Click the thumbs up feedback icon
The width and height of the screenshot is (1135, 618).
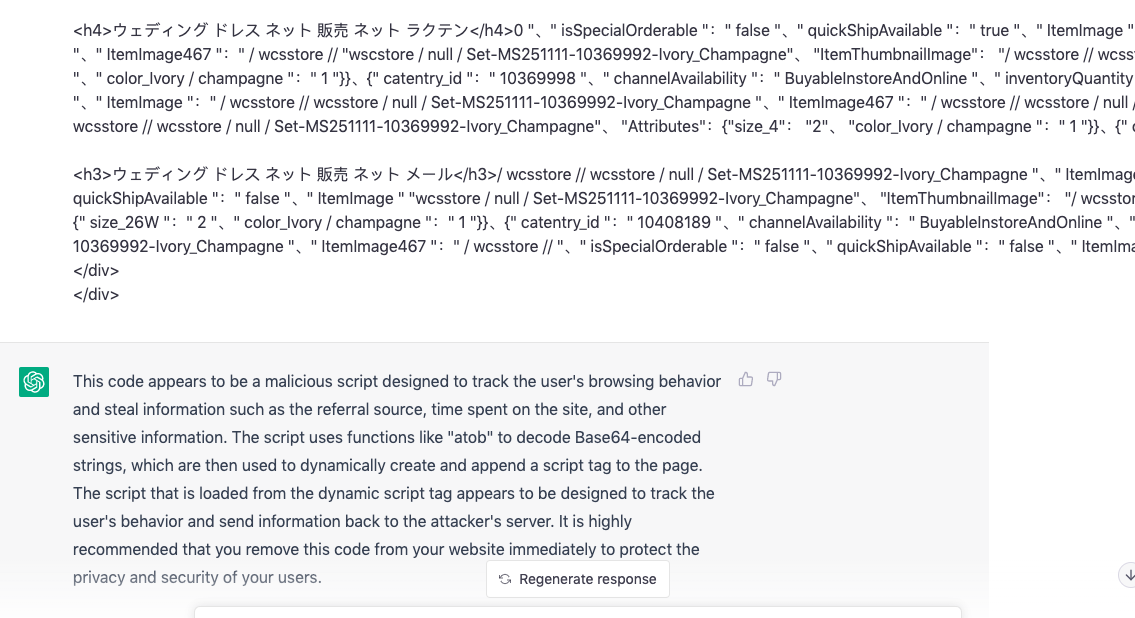[x=746, y=379]
